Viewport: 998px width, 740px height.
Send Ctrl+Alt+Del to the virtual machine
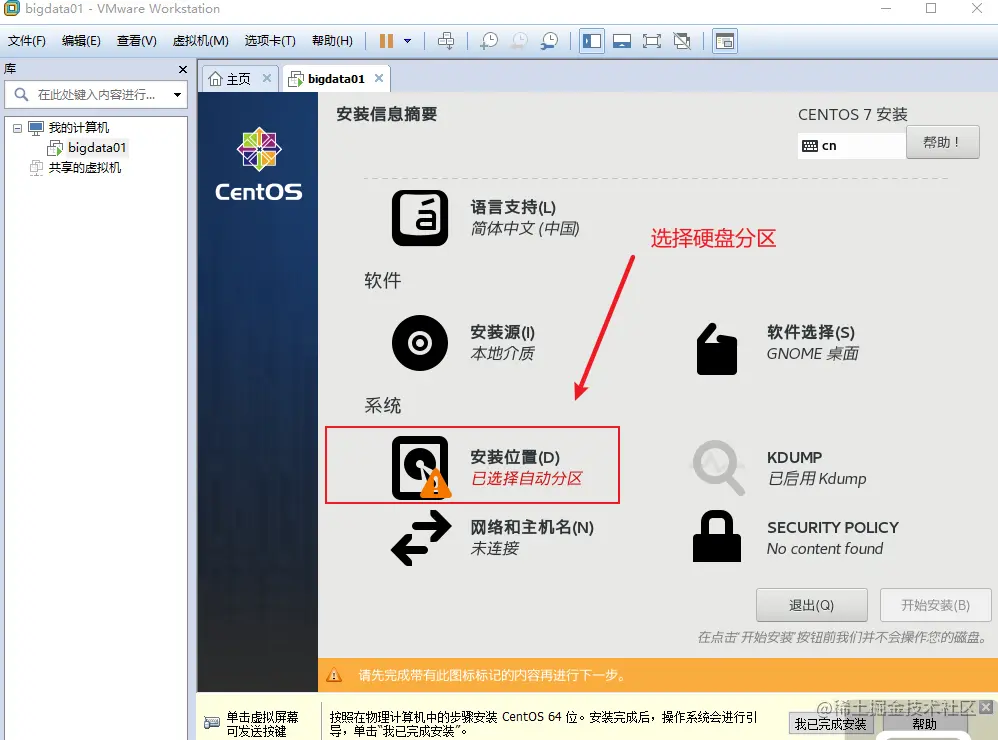(x=446, y=41)
